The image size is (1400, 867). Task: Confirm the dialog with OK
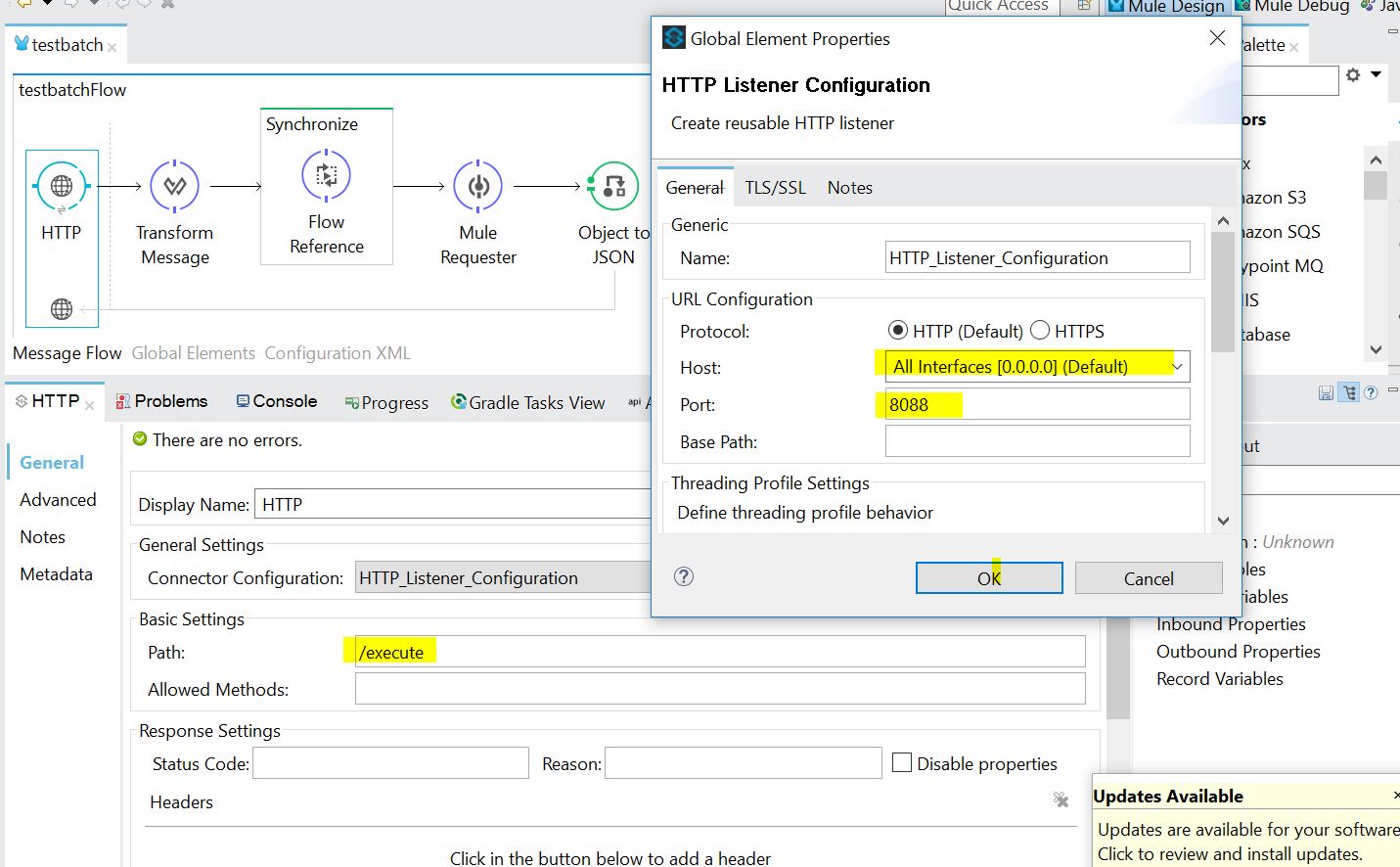coord(988,578)
